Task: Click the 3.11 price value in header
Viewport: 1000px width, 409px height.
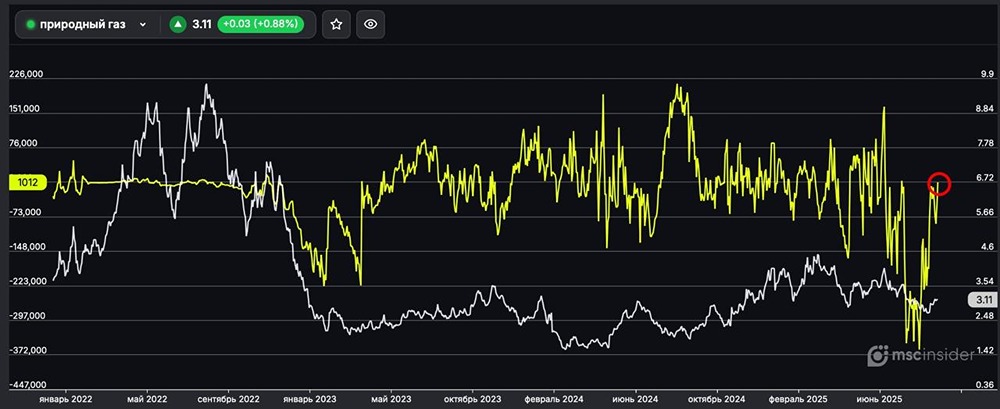Action: (202, 24)
